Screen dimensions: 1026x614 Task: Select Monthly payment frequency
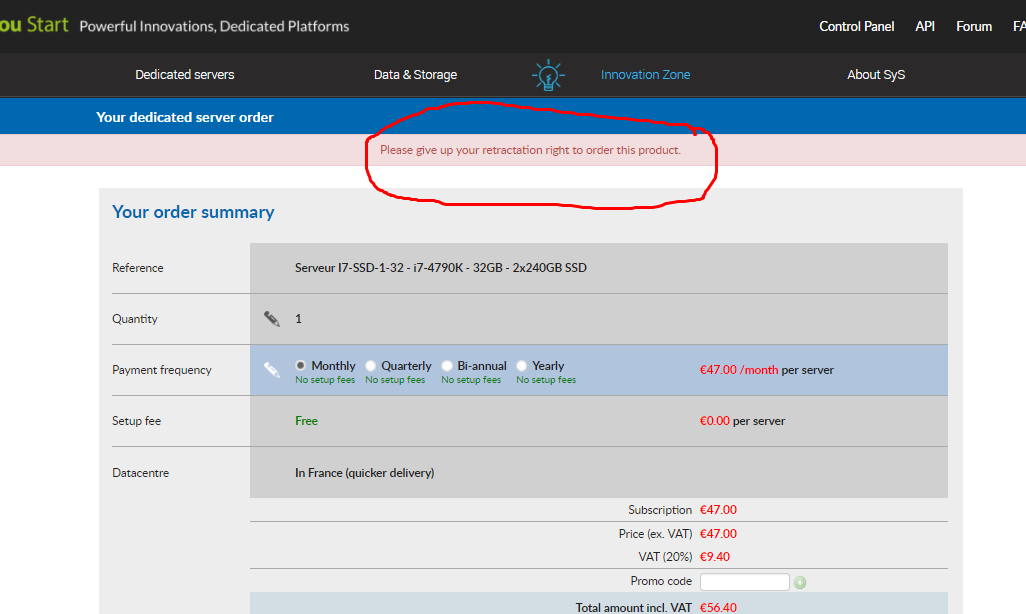(x=300, y=365)
